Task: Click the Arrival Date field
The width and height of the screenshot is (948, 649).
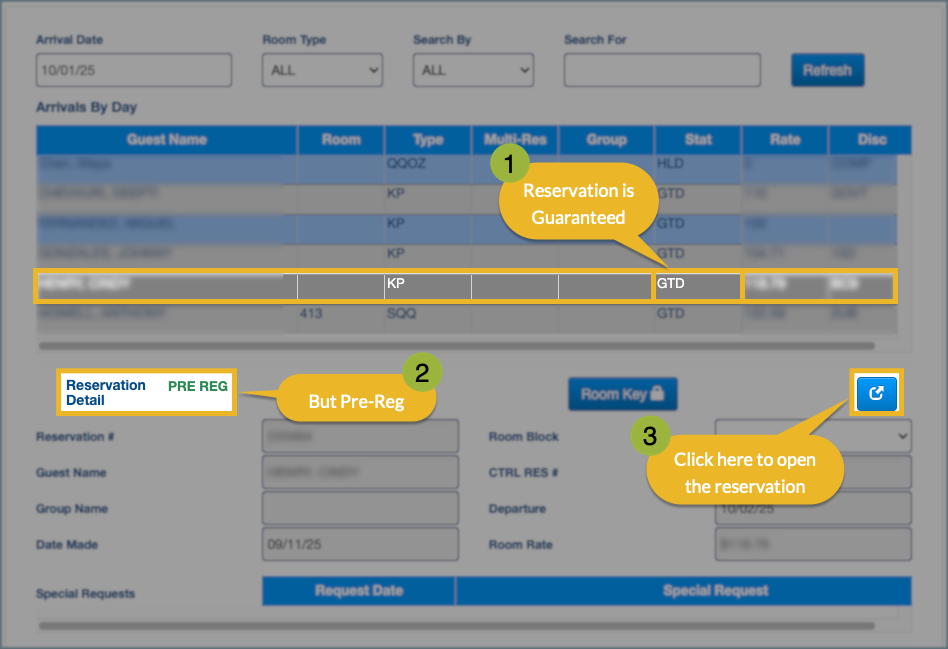Action: coord(134,70)
